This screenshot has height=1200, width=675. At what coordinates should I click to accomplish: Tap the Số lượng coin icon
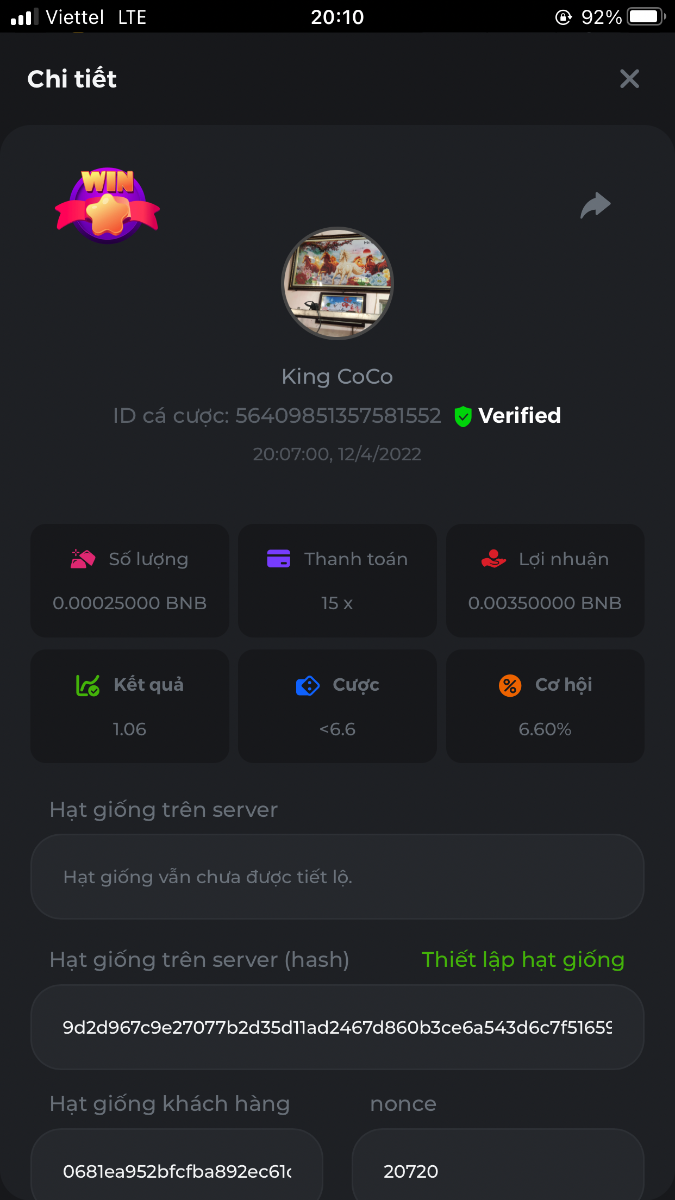(x=83, y=559)
